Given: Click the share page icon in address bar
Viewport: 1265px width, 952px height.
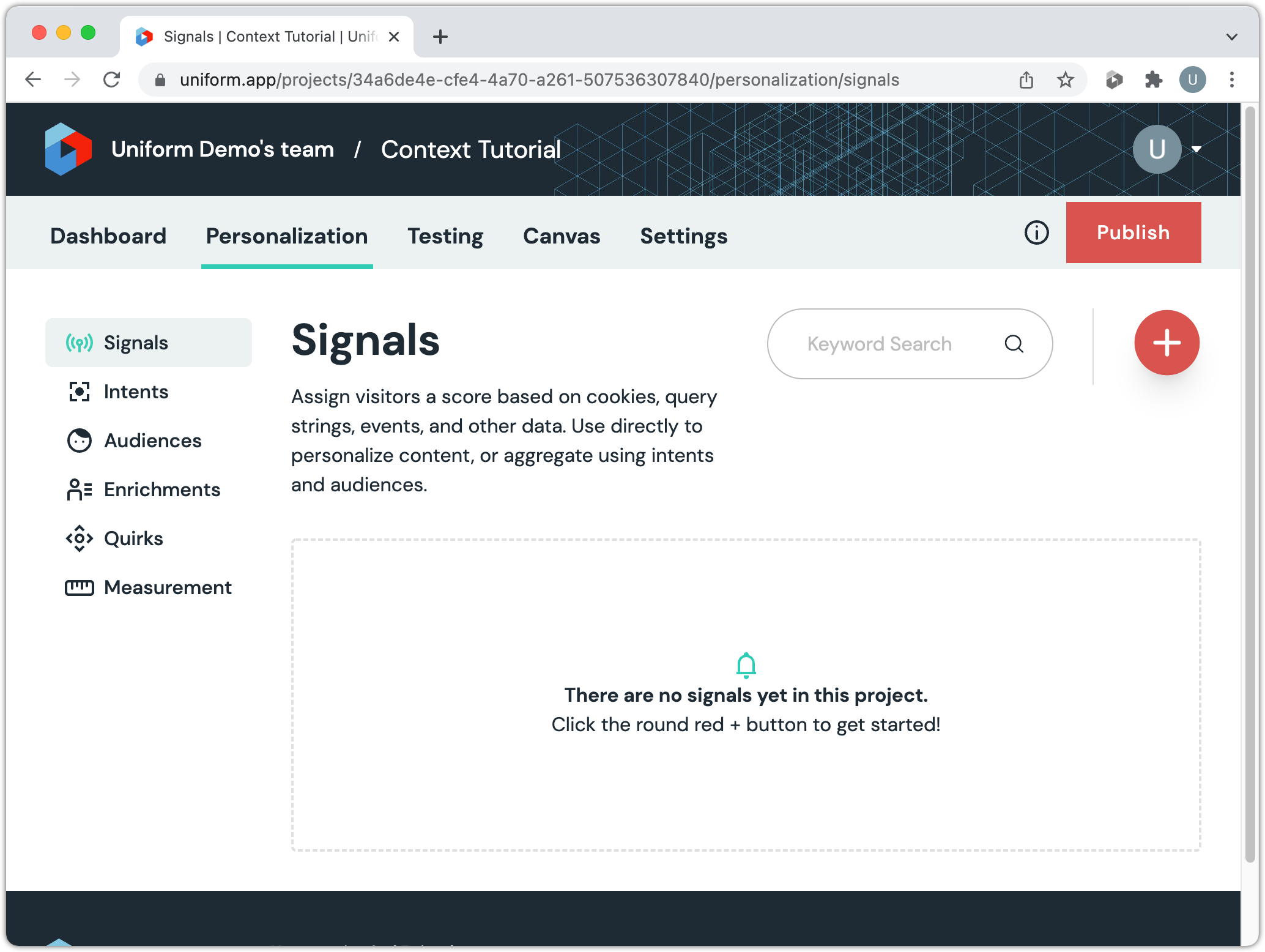Looking at the screenshot, I should [x=1026, y=80].
